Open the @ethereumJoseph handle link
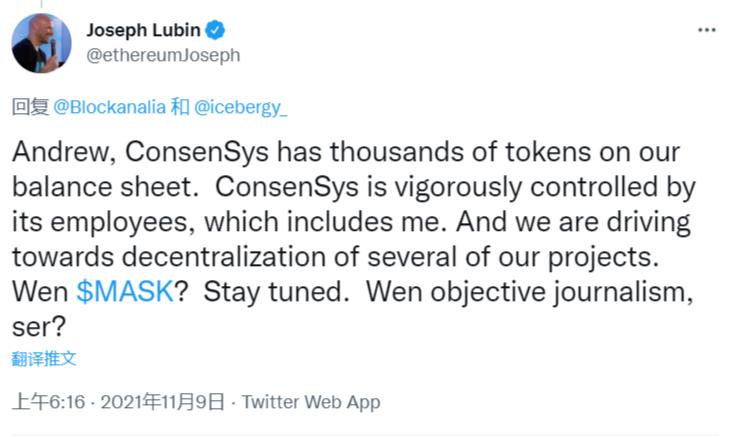737x437 pixels. (x=163, y=56)
